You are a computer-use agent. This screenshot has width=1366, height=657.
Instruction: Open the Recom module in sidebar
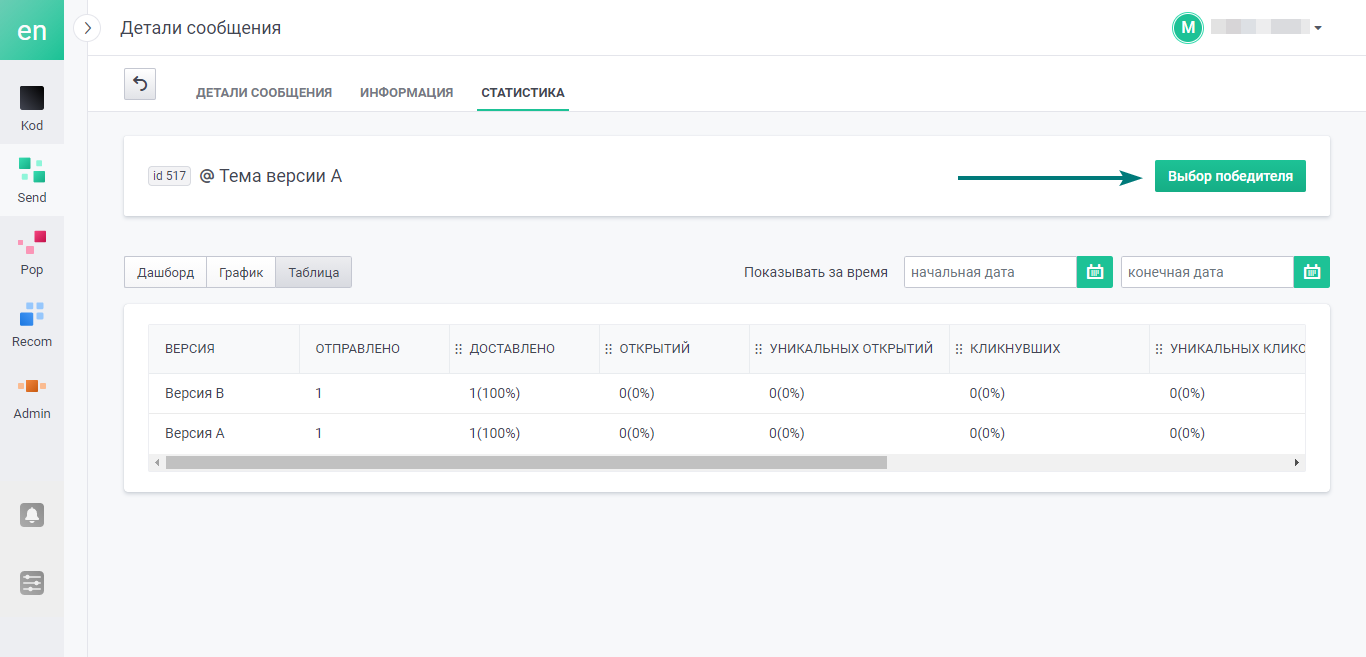pos(32,324)
